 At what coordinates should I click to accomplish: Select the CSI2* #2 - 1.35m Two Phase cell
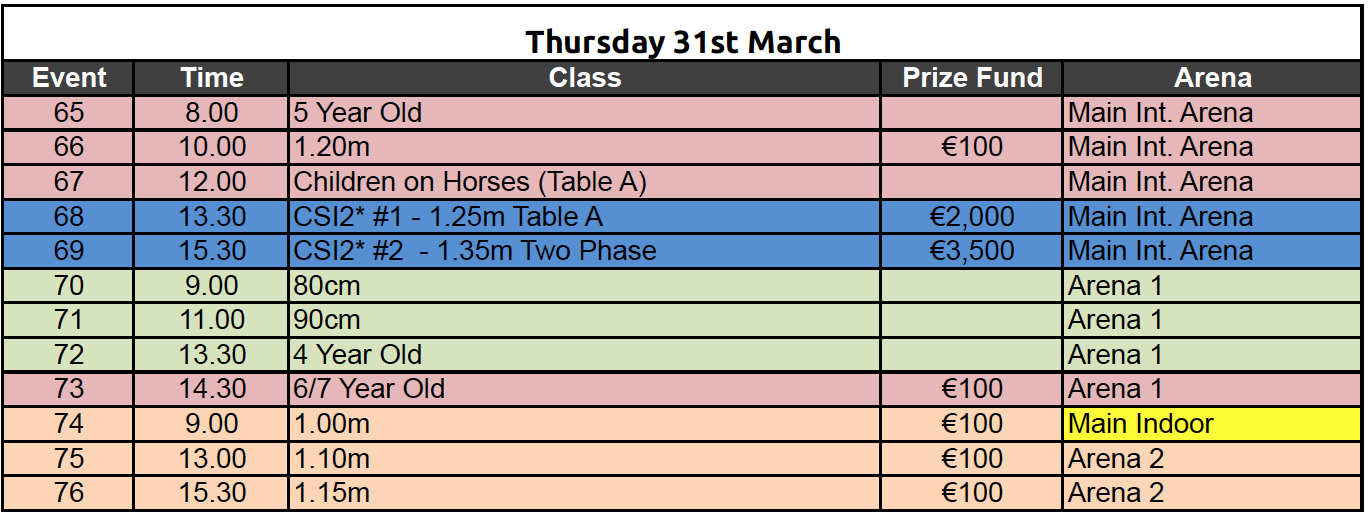point(585,251)
